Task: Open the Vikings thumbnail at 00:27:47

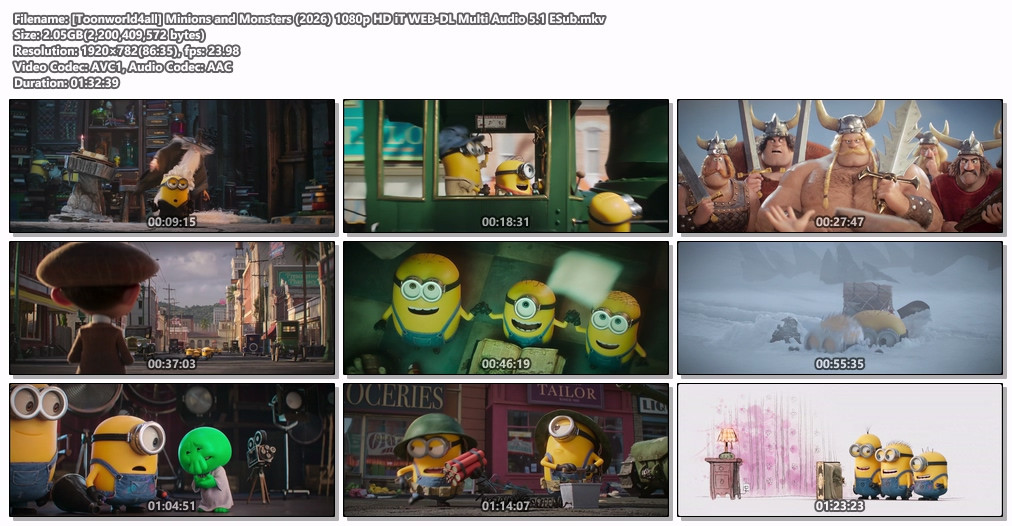Action: (840, 166)
